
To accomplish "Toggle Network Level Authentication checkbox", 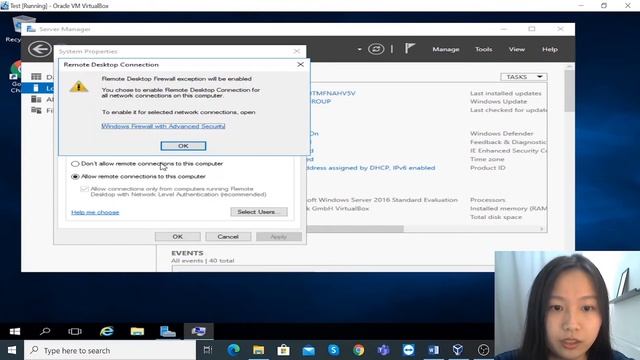I will point(84,189).
